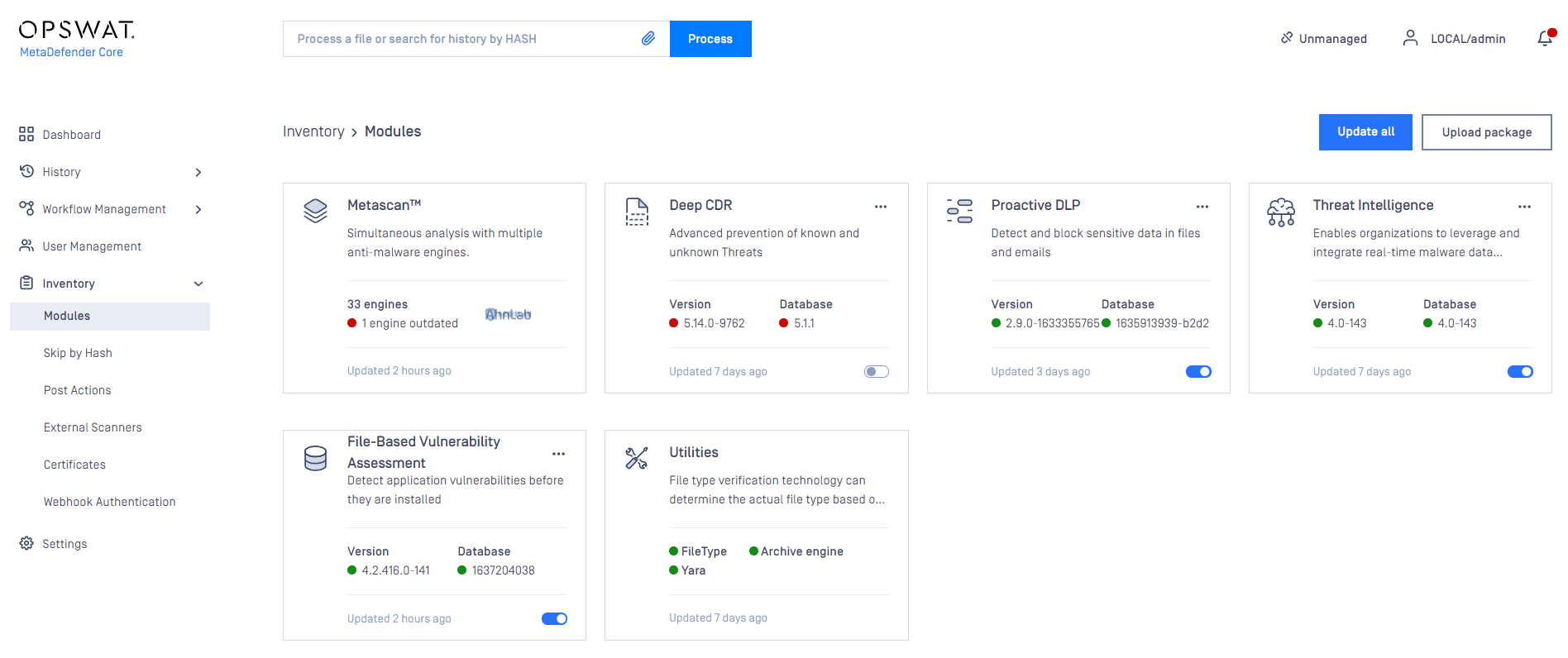The width and height of the screenshot is (1568, 658).
Task: Expand the Workflow Management chevron
Action: click(x=198, y=209)
